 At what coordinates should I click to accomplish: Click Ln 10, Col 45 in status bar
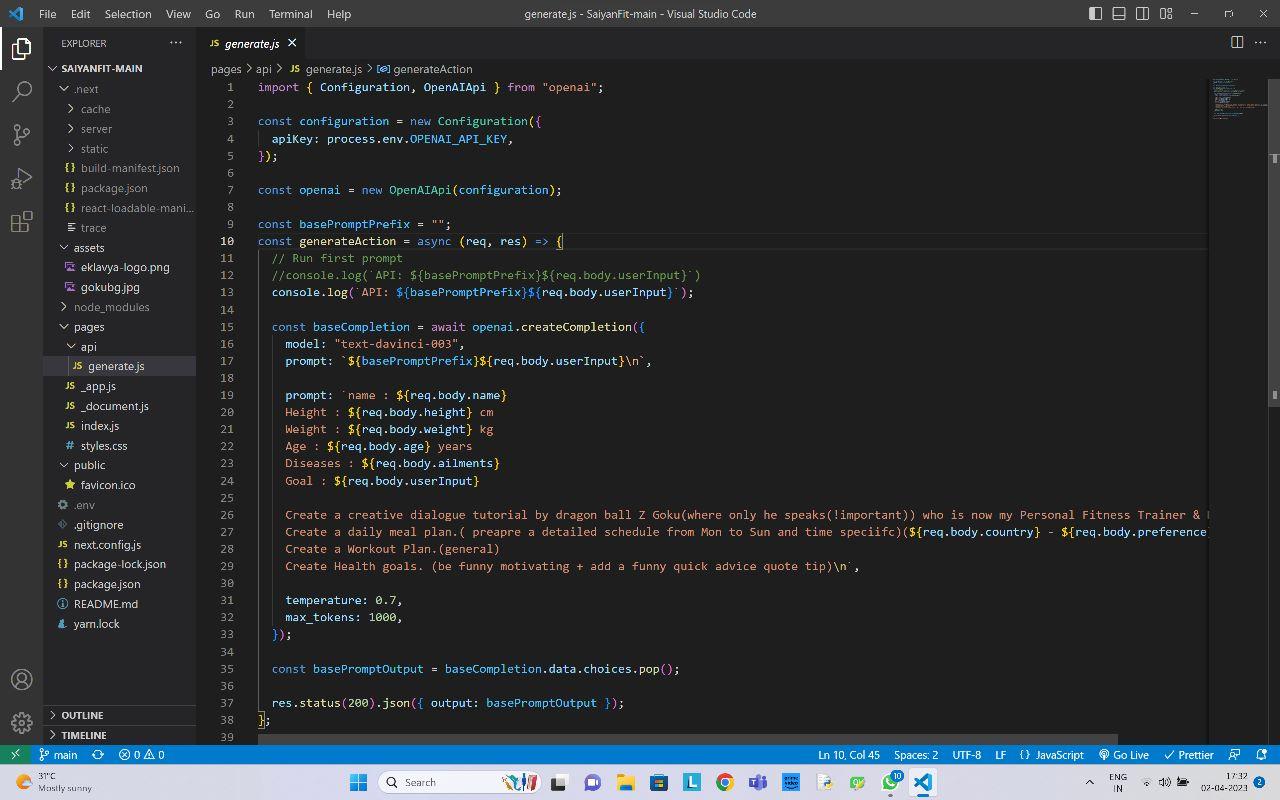coord(849,755)
